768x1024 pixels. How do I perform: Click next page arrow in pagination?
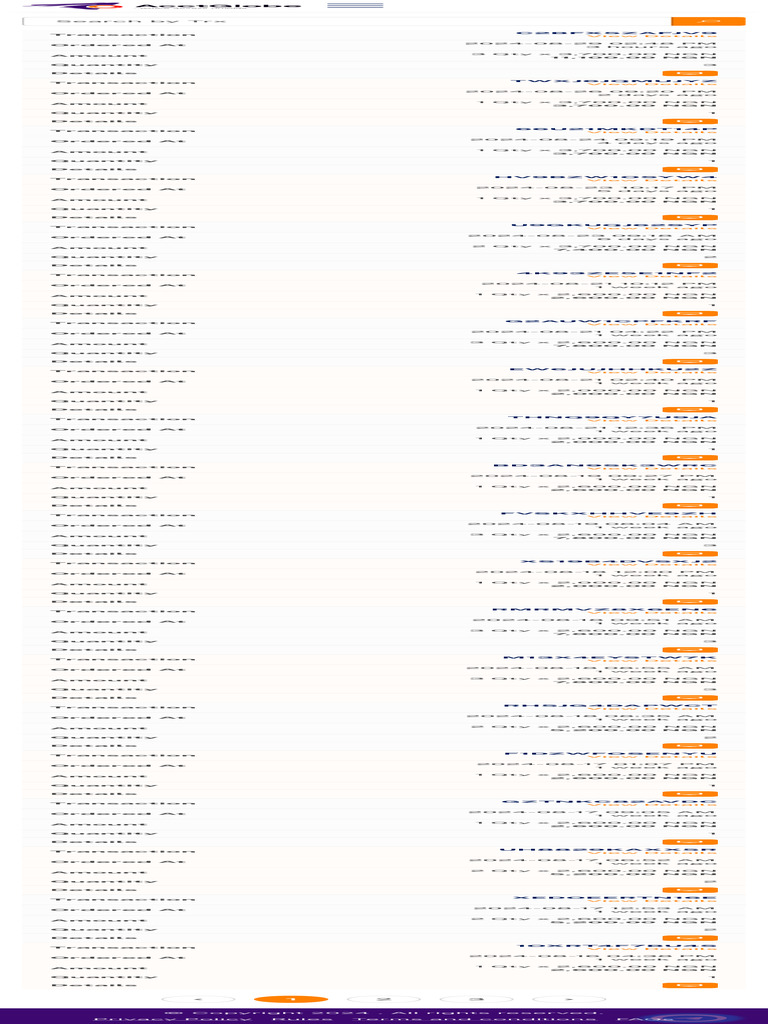(569, 999)
